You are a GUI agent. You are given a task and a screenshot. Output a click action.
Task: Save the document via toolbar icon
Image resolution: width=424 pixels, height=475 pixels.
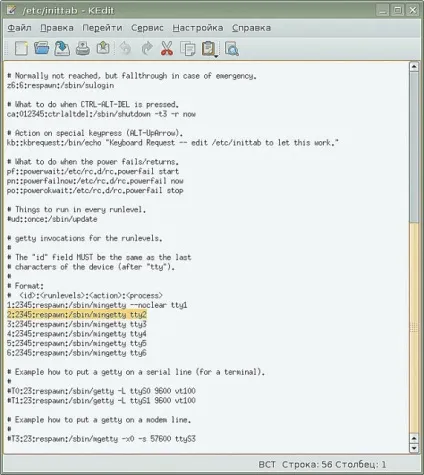click(x=62, y=48)
